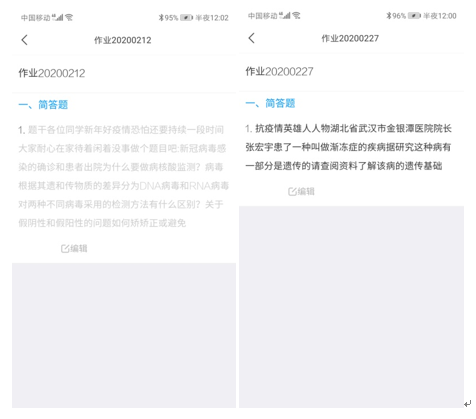The width and height of the screenshot is (476, 419).
Task: Go back from 作业20200212 screen
Action: tap(24, 40)
